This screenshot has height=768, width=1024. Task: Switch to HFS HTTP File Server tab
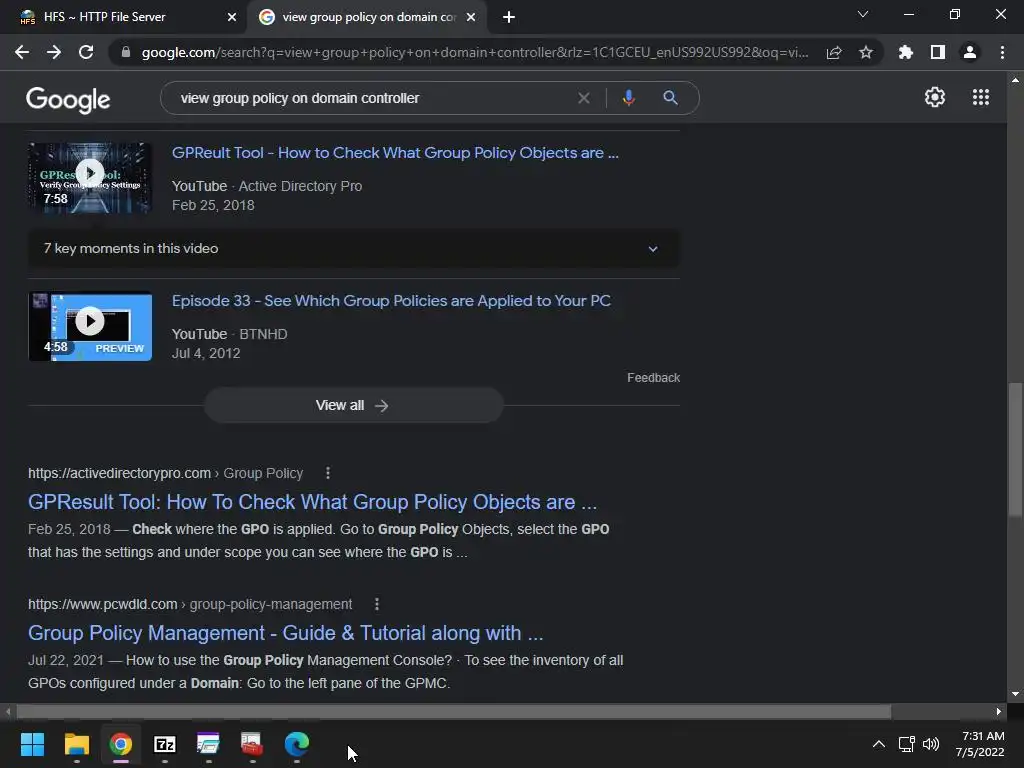pos(104,17)
